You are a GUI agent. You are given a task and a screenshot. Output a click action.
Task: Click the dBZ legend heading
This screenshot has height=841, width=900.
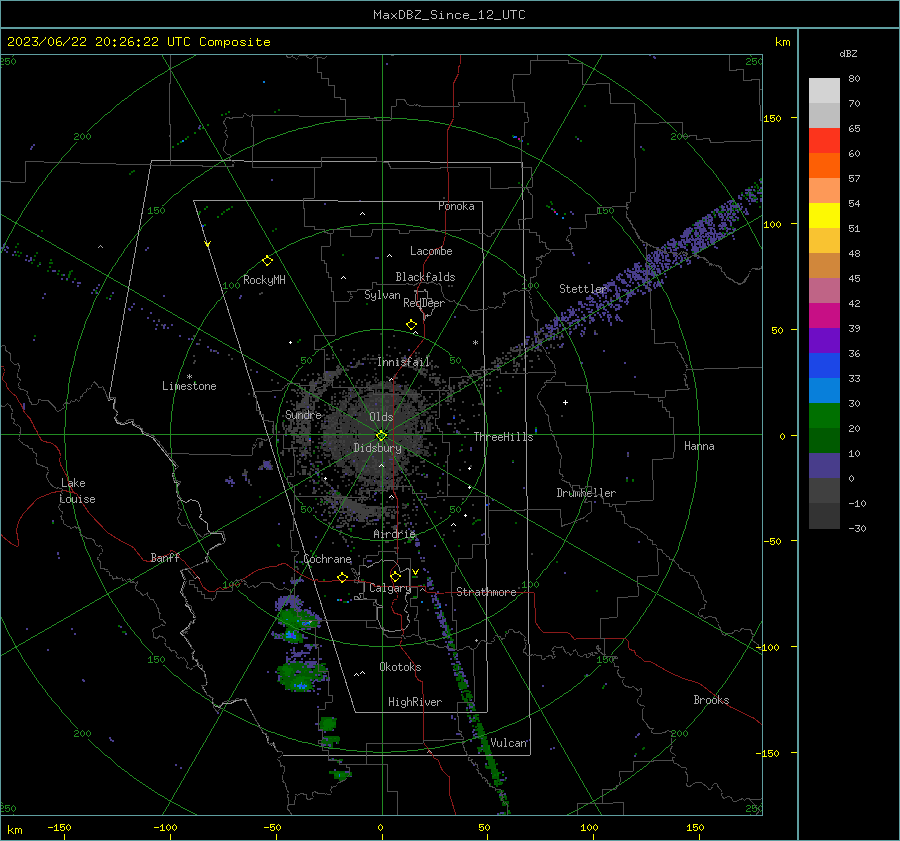(848, 54)
